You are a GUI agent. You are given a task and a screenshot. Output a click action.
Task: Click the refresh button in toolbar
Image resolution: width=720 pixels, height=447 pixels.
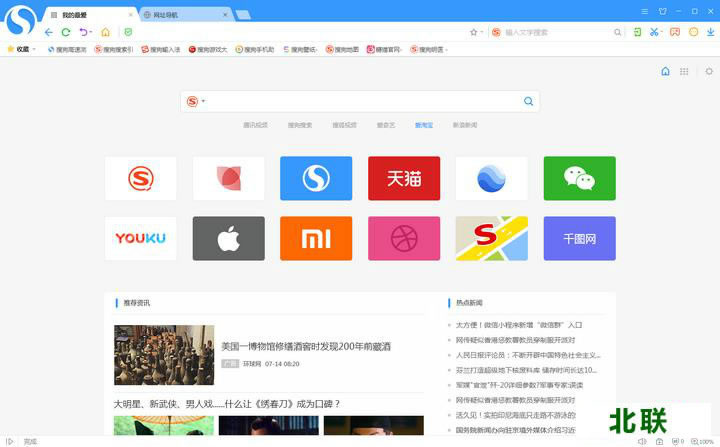tap(66, 32)
